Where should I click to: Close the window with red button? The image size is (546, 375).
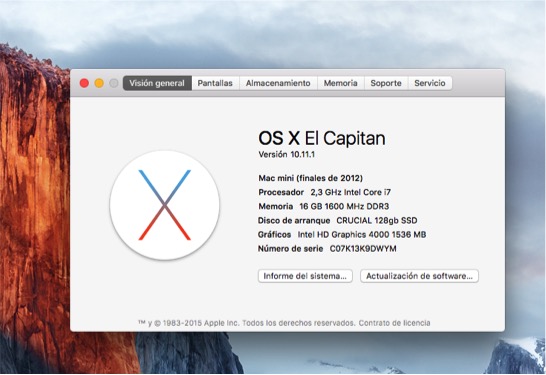pyautogui.click(x=84, y=83)
